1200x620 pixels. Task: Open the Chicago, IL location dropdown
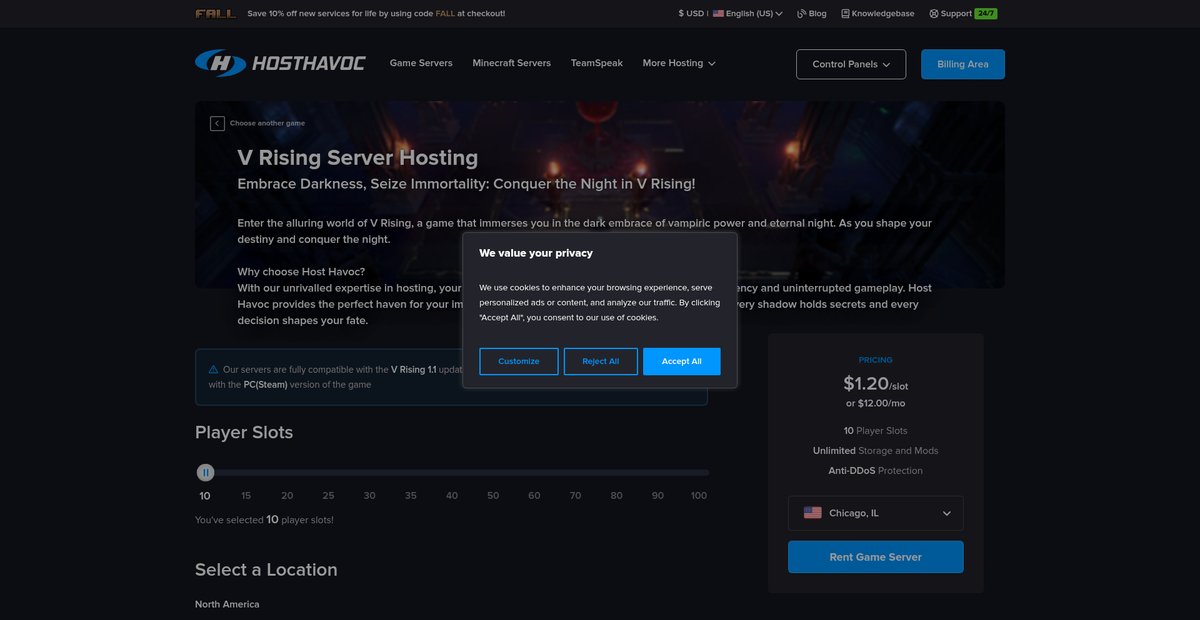coord(876,513)
